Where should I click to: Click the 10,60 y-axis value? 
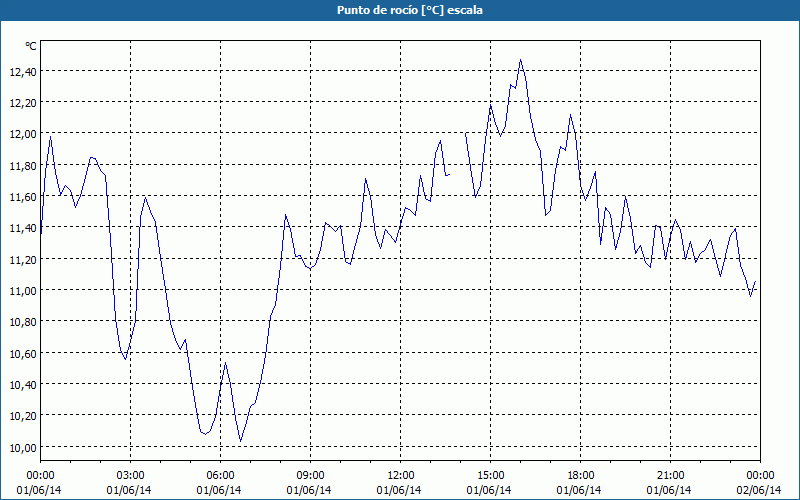pos(23,354)
